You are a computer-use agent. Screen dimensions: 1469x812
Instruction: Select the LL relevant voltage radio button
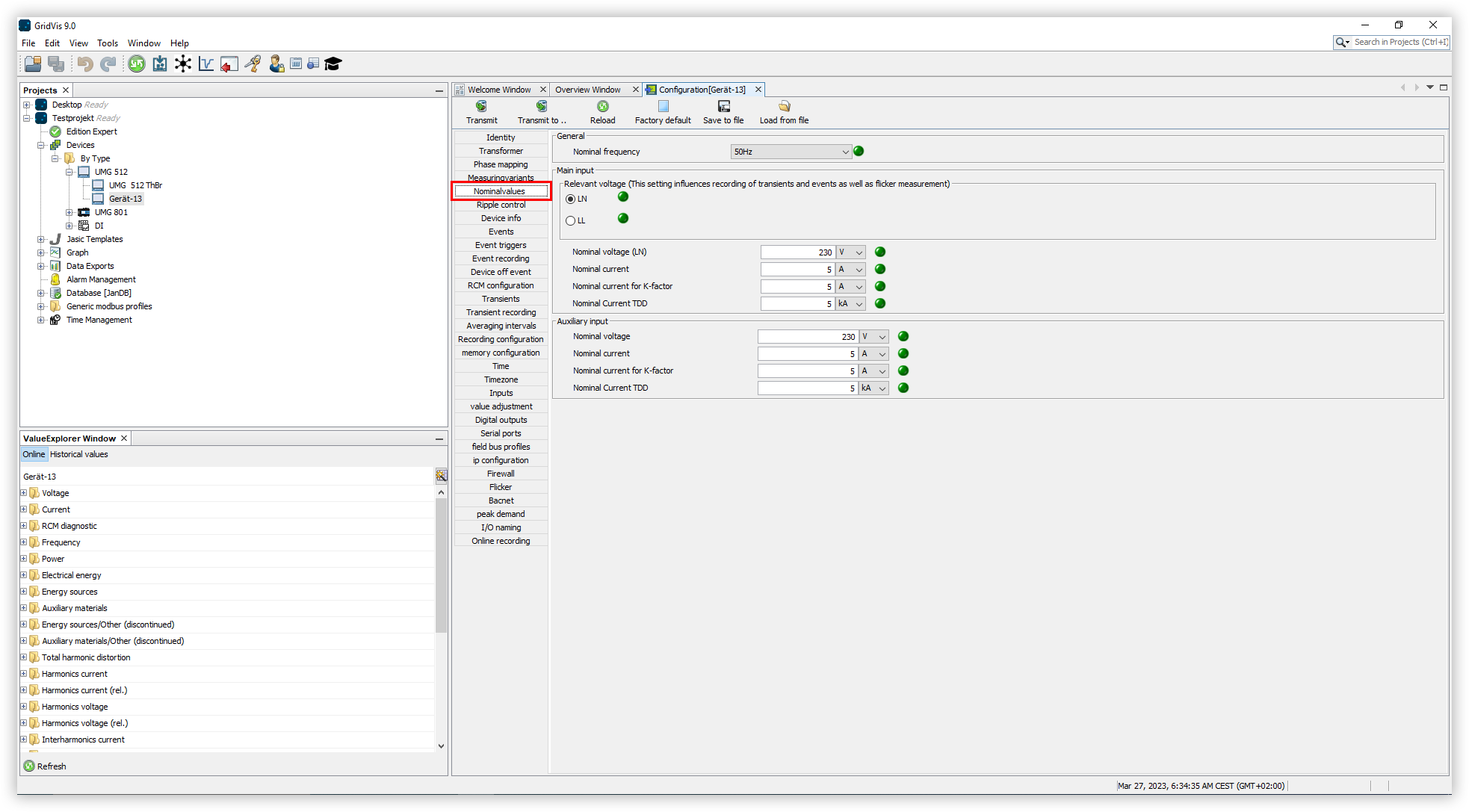pyautogui.click(x=571, y=221)
